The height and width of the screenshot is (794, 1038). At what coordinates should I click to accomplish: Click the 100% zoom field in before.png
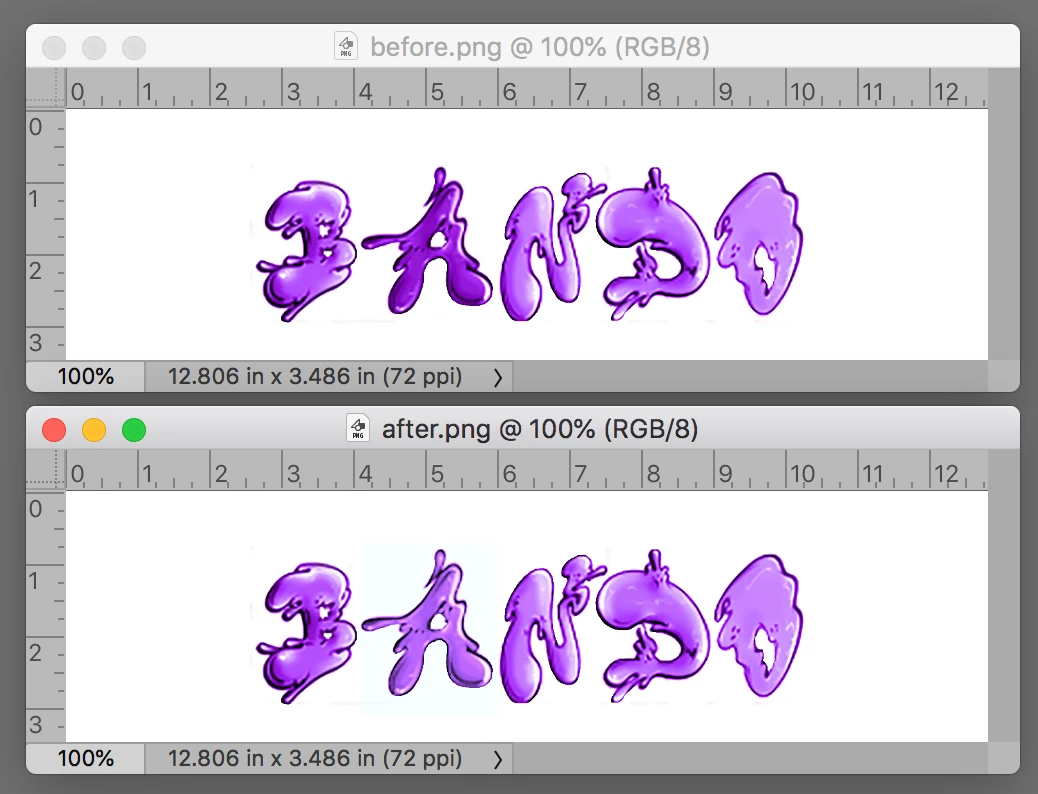click(85, 377)
